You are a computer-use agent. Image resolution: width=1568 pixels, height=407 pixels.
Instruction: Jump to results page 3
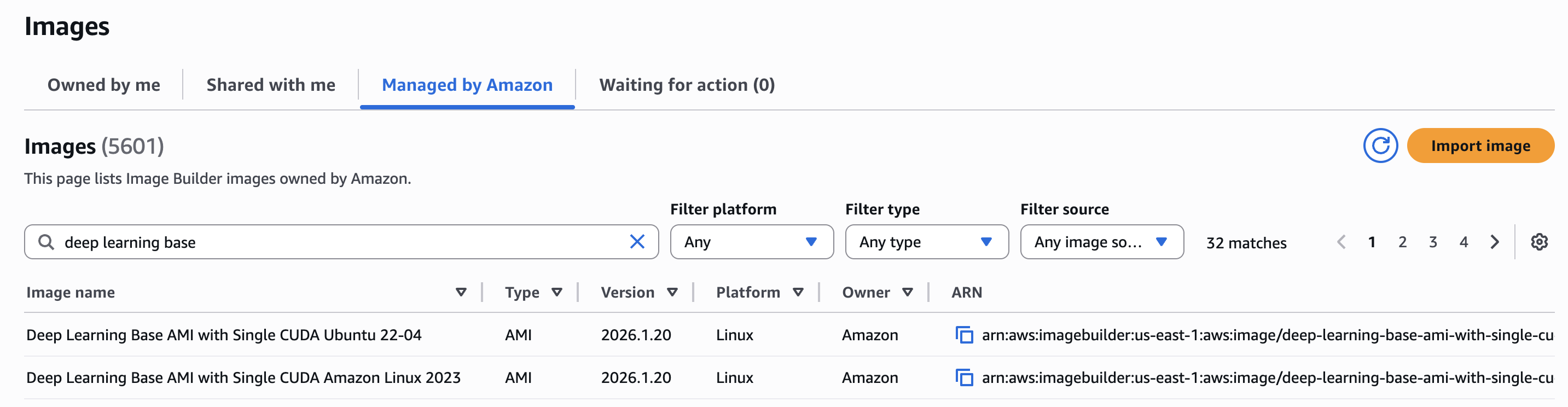coord(1433,242)
